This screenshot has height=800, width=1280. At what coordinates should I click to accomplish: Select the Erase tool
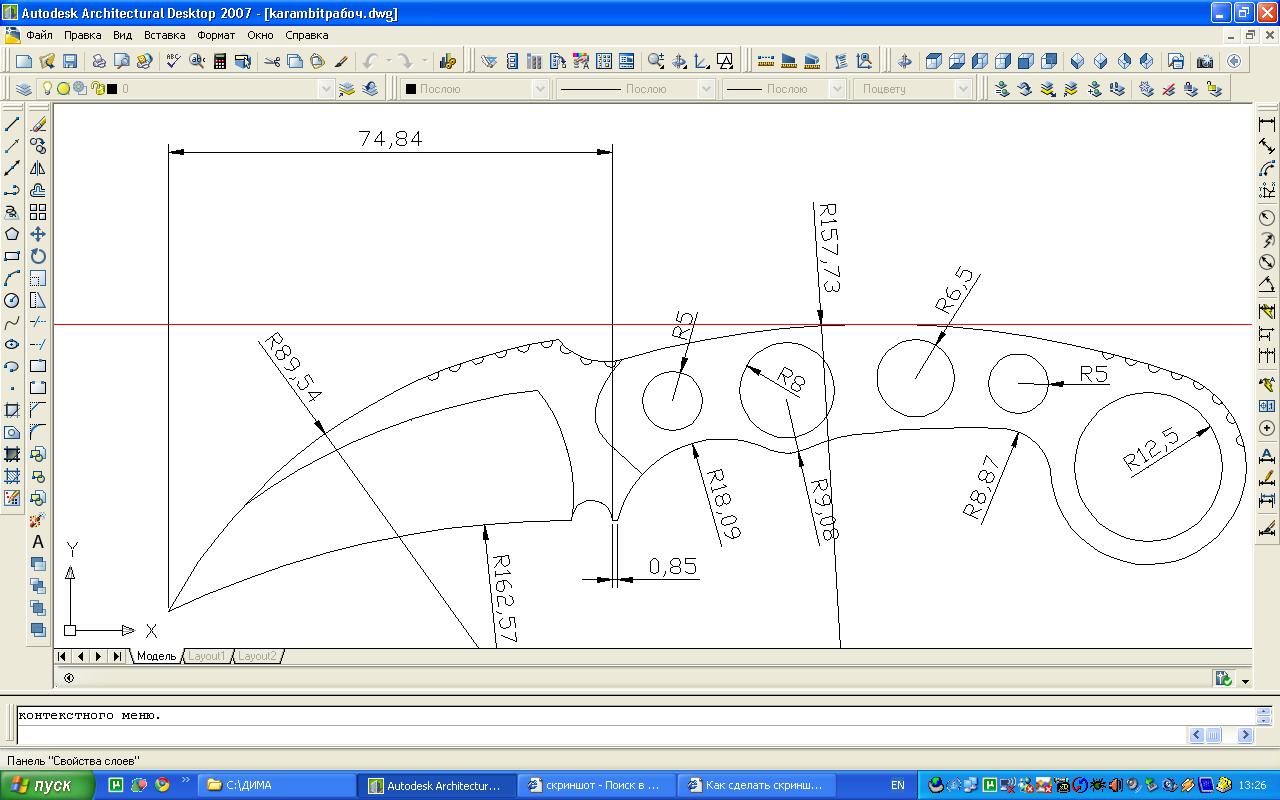pos(38,125)
